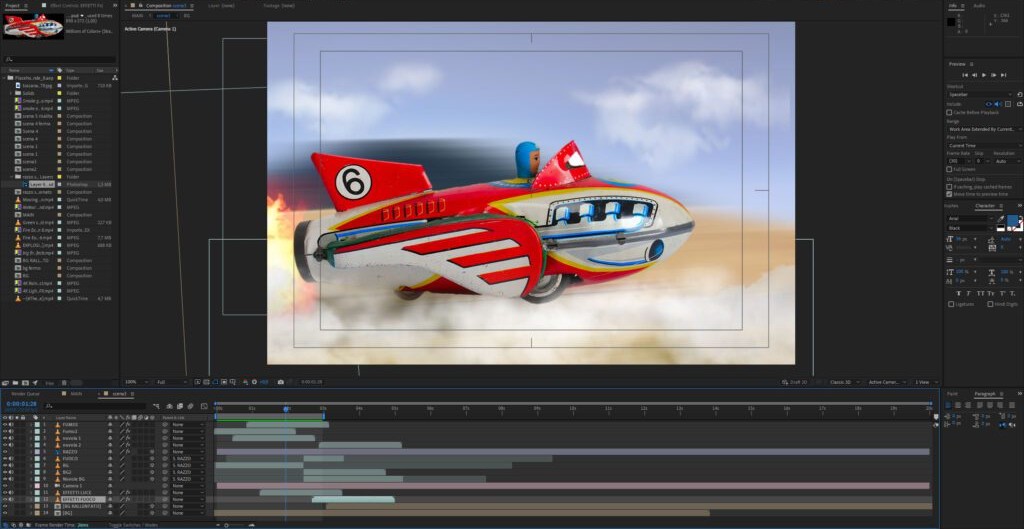This screenshot has width=1024, height=529.
Task: Apply Faux Italic text style
Action: coord(968,293)
